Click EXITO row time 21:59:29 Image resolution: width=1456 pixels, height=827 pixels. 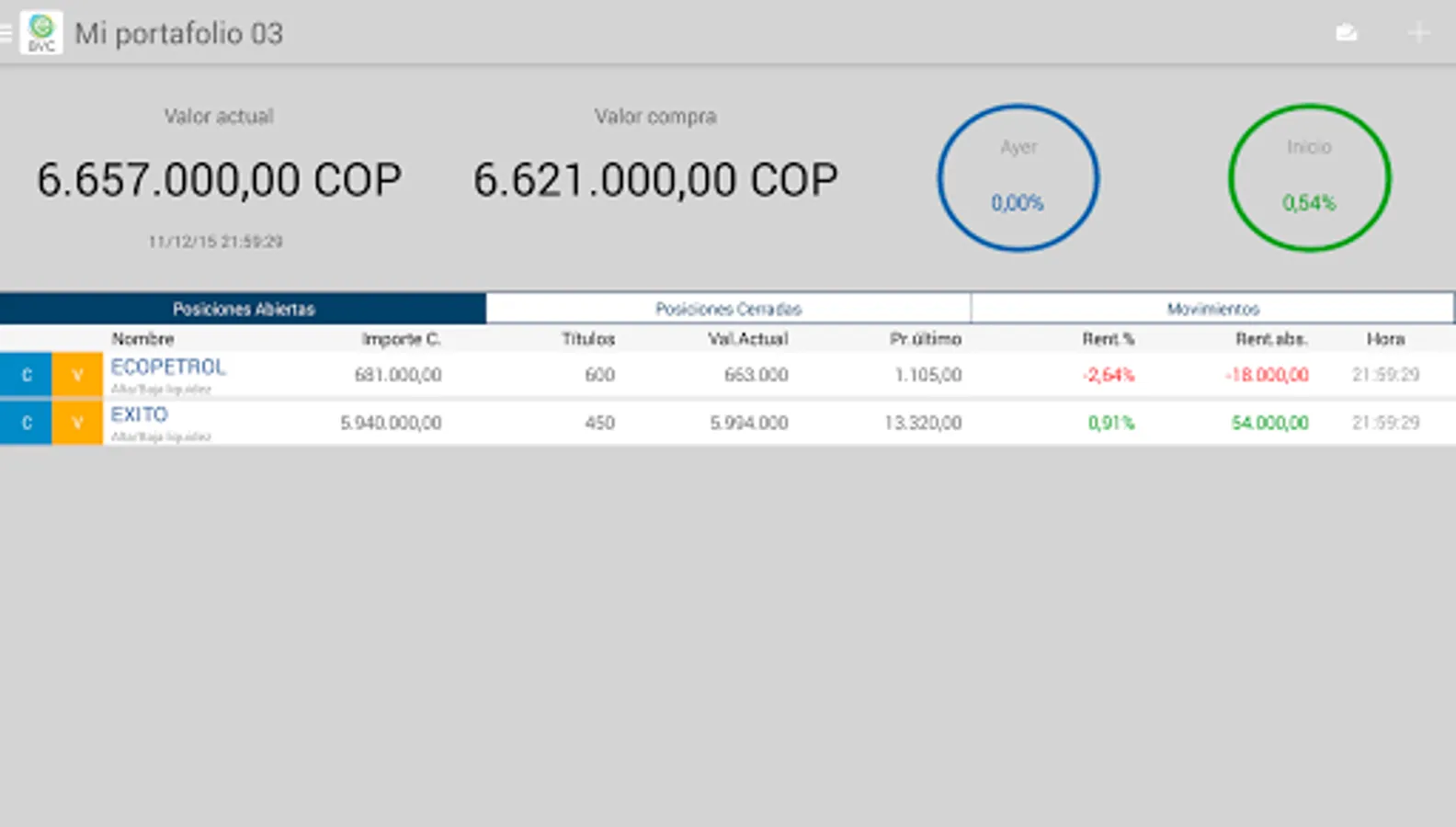1386,423
